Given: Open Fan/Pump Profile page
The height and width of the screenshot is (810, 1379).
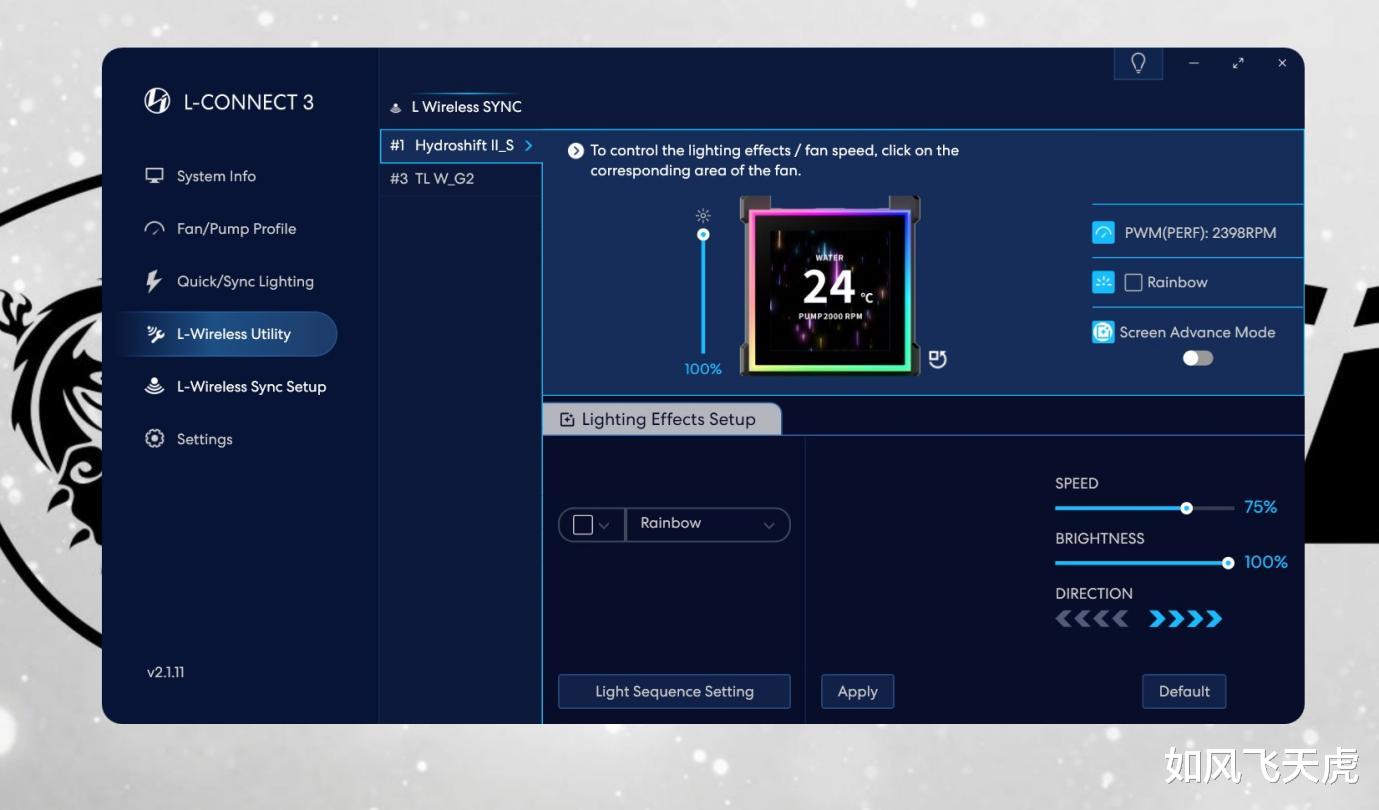Looking at the screenshot, I should click(x=236, y=229).
